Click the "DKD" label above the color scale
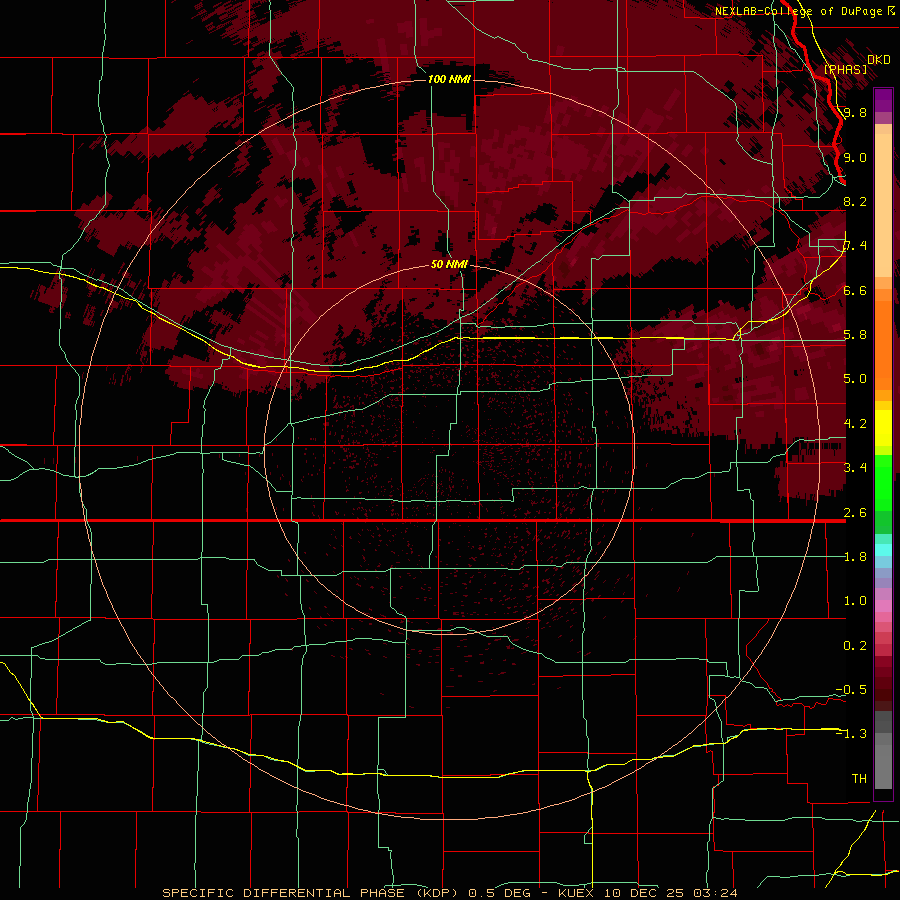This screenshot has width=900, height=900. click(879, 60)
